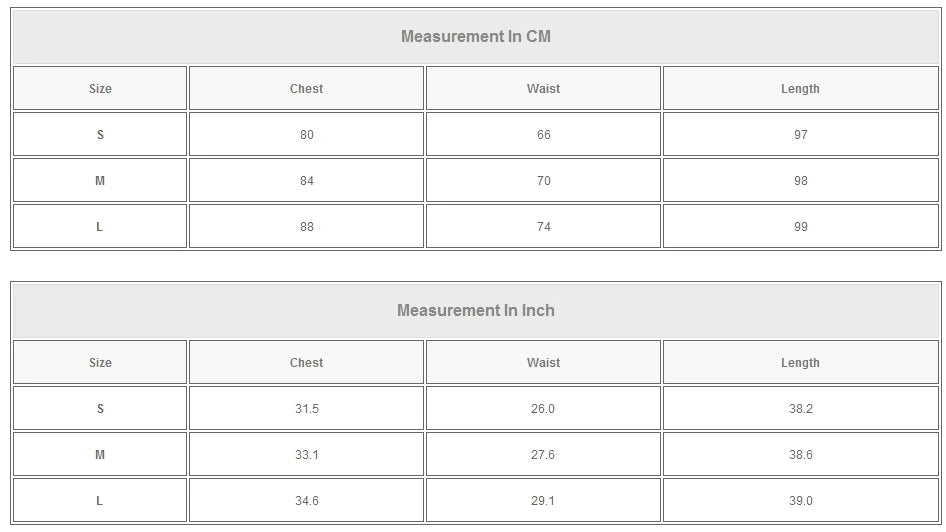
Task: Select the Length column header in CM table
Action: (800, 89)
